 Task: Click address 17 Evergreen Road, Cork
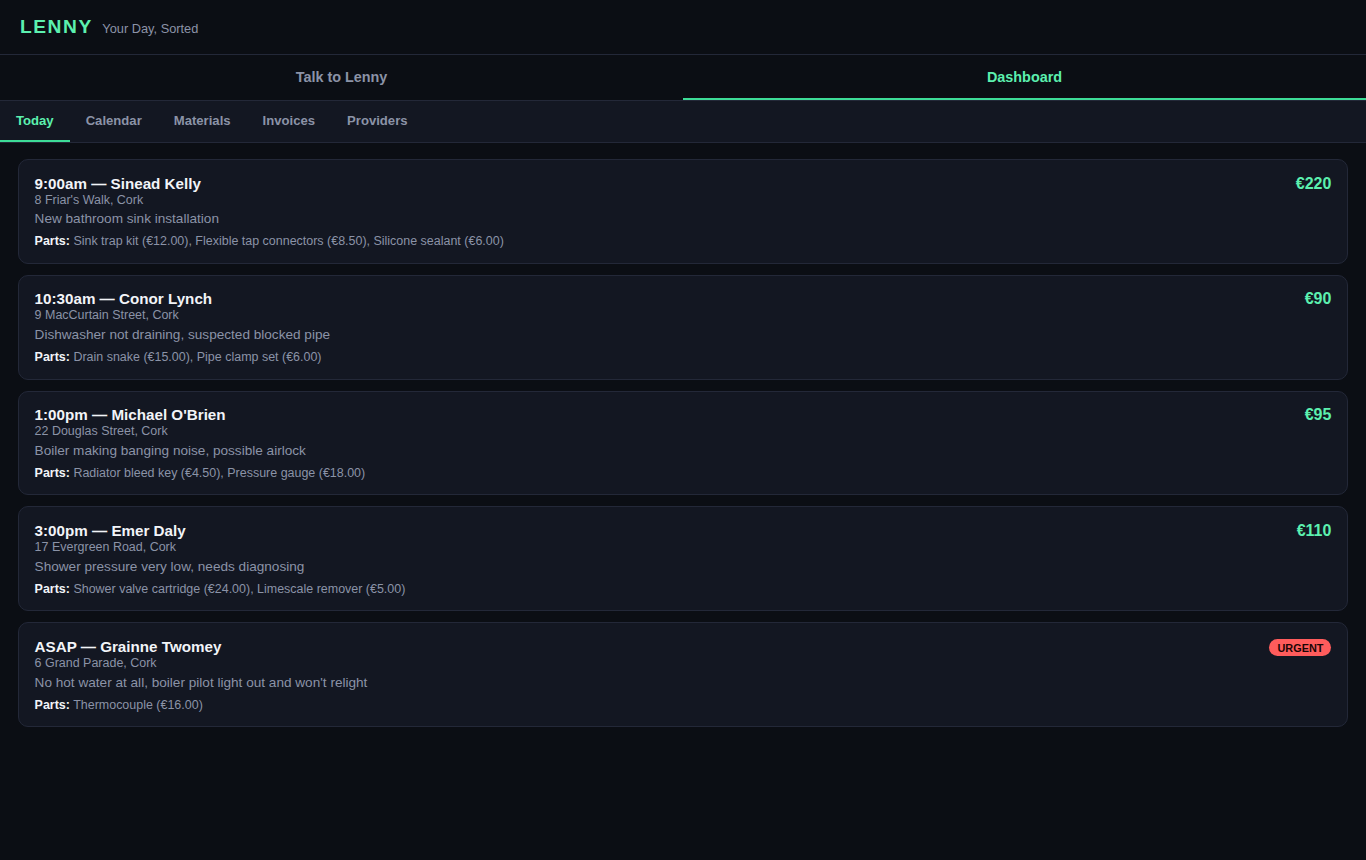[105, 547]
